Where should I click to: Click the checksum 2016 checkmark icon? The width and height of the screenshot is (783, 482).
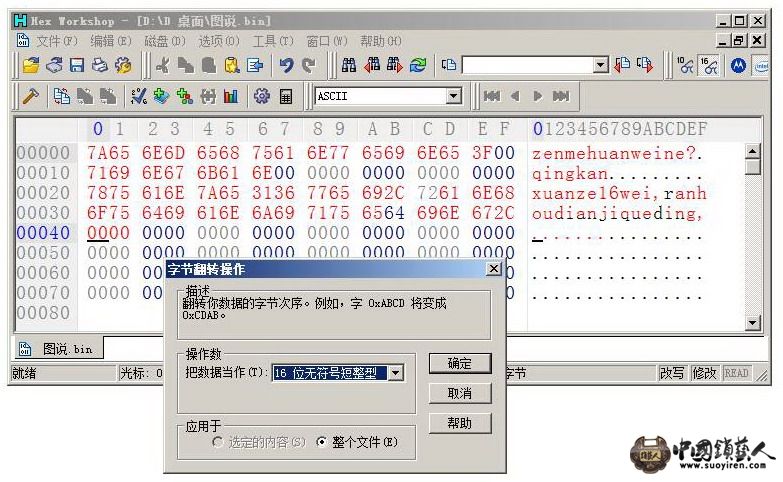click(x=138, y=96)
